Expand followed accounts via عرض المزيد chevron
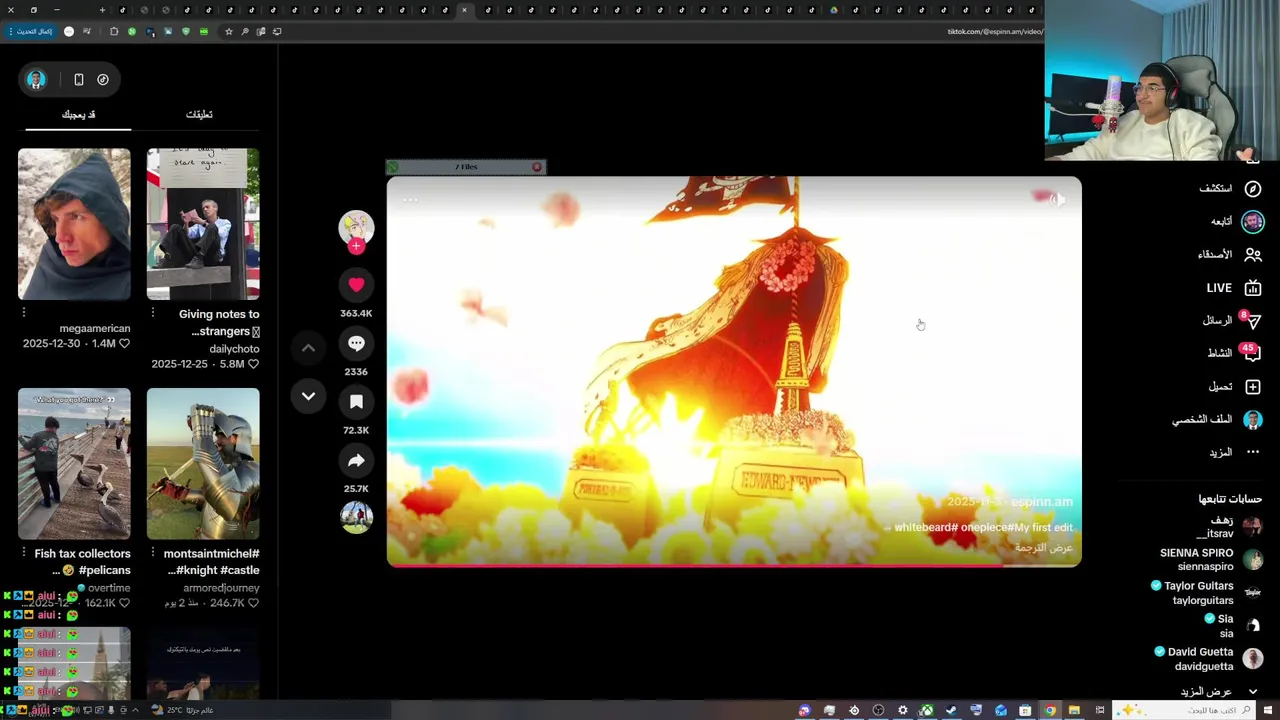This screenshot has height=720, width=1280. 1253,692
